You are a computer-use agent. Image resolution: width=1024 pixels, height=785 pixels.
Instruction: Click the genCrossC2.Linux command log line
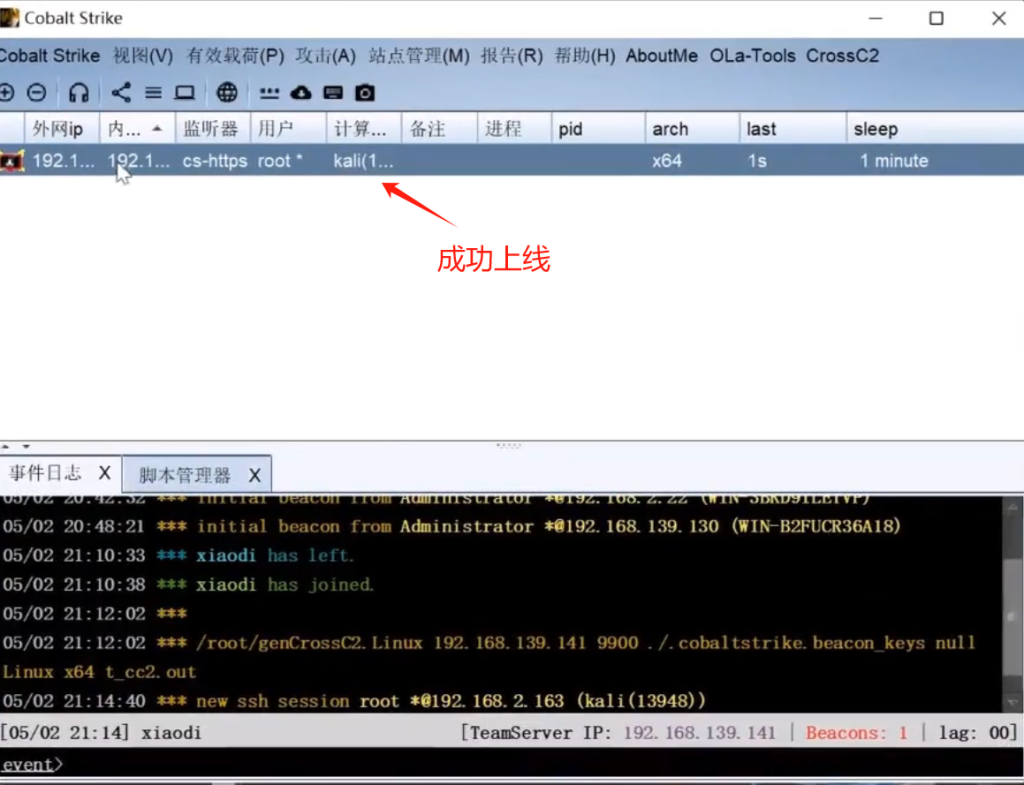489,657
